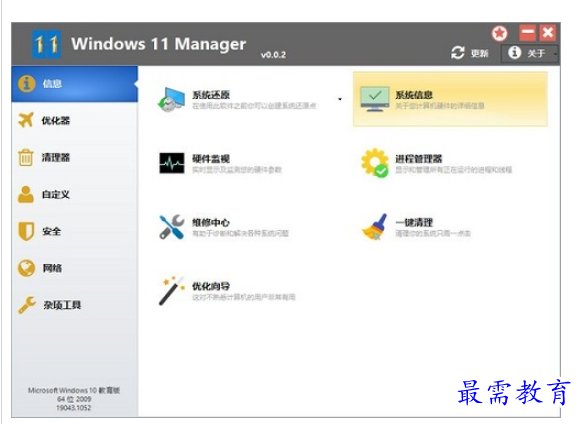Click the trash bin icon for 清理器

[26, 157]
